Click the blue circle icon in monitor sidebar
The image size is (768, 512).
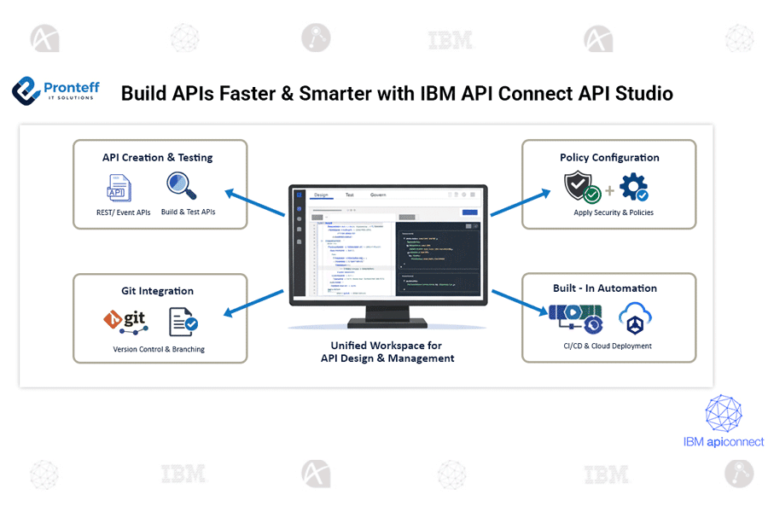coord(299,209)
